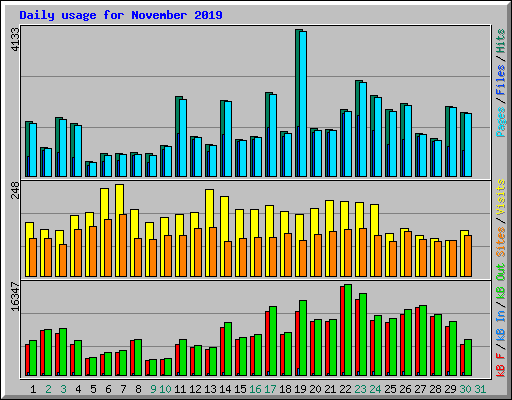Click the title 'Daily usage for November 2019'

tap(121, 15)
